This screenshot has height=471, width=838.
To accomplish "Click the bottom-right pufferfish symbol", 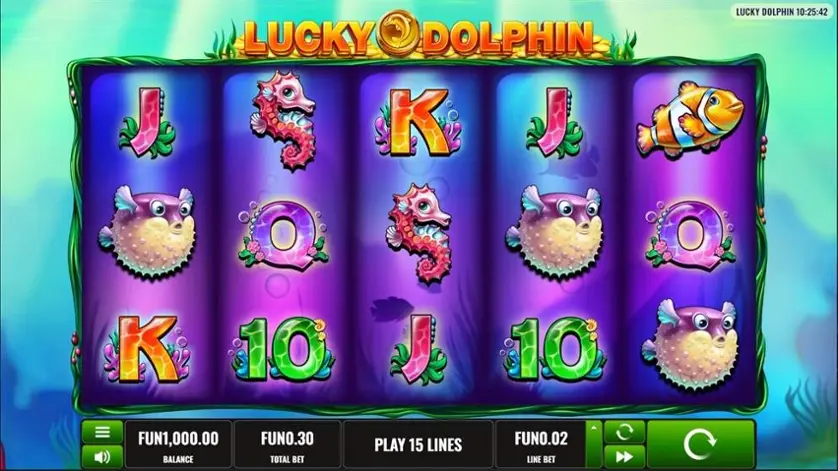I will pyautogui.click(x=691, y=344).
